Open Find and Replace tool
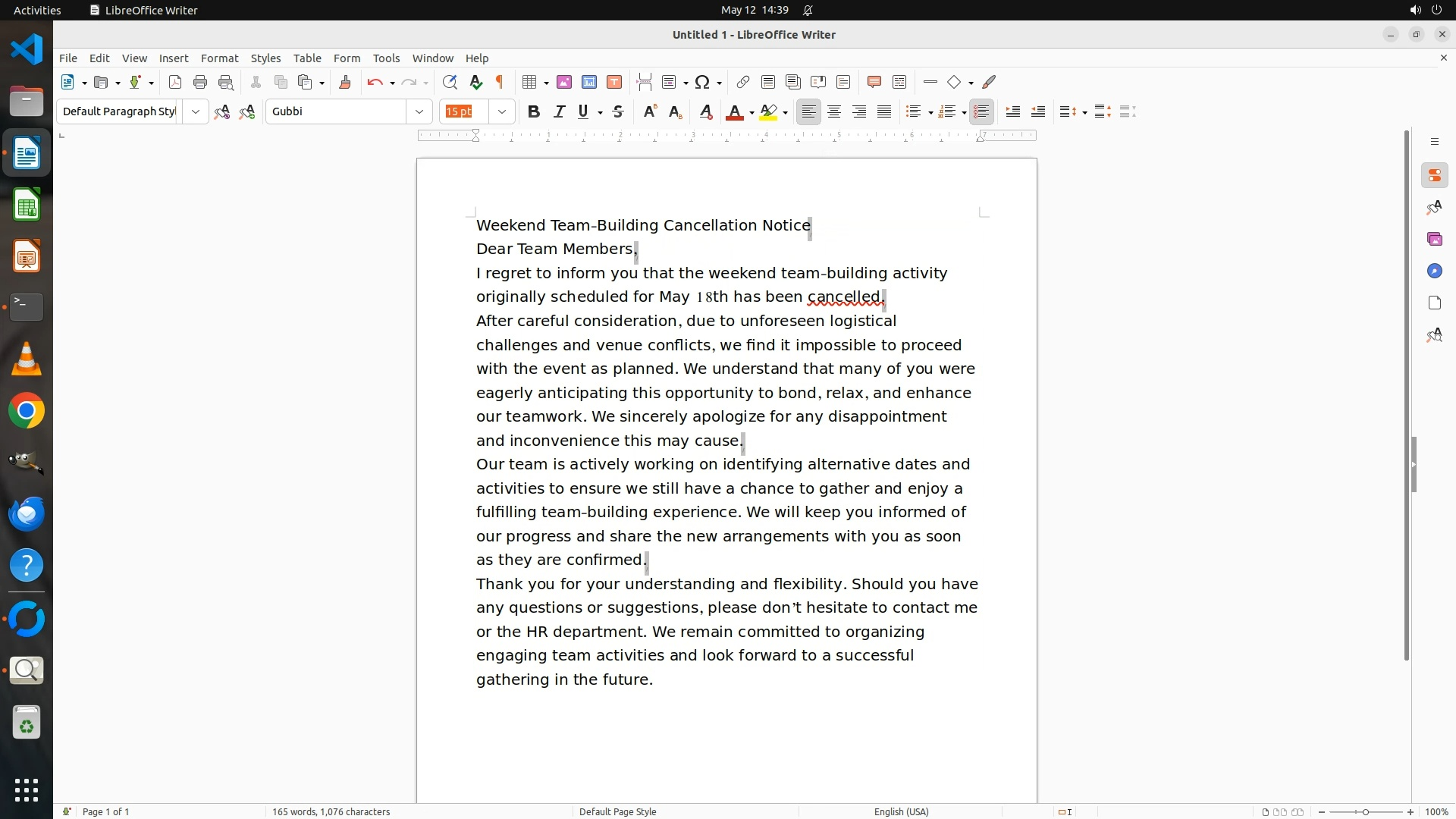1456x819 pixels. [x=450, y=83]
